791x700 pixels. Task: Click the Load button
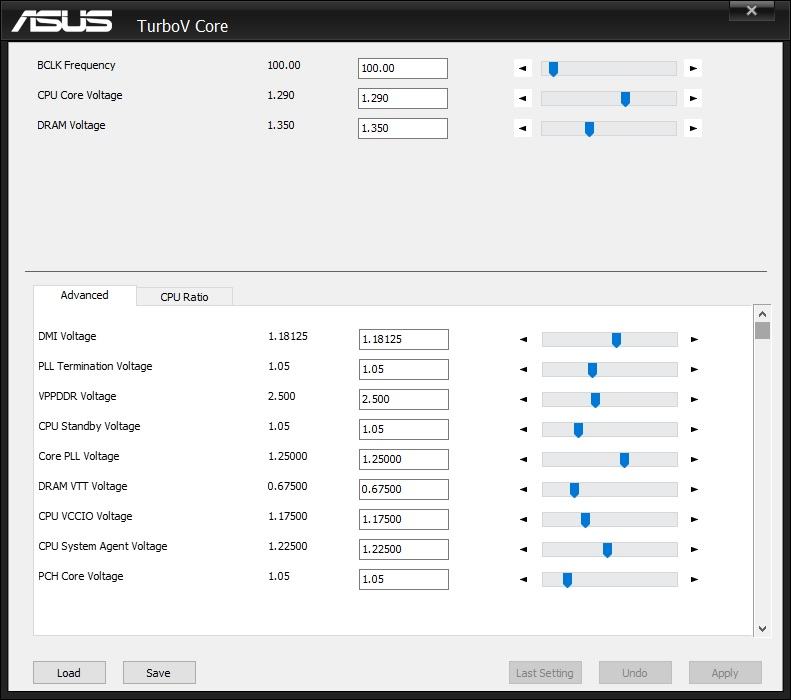pyautogui.click(x=69, y=673)
